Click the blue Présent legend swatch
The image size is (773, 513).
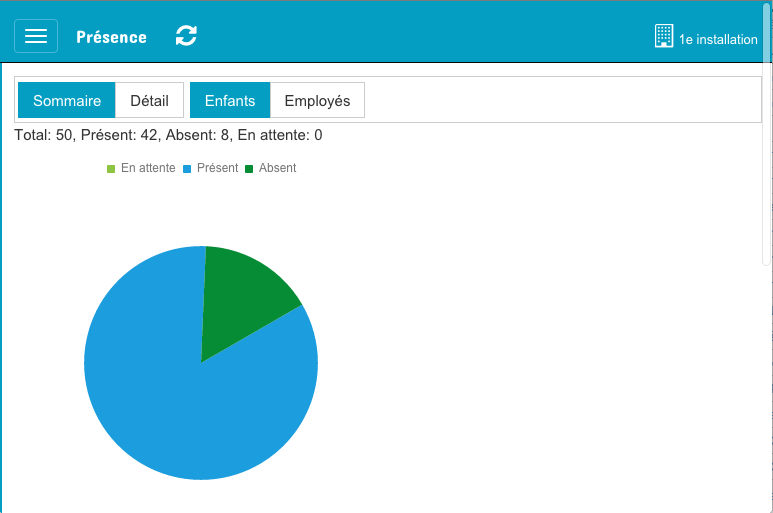[x=187, y=169]
